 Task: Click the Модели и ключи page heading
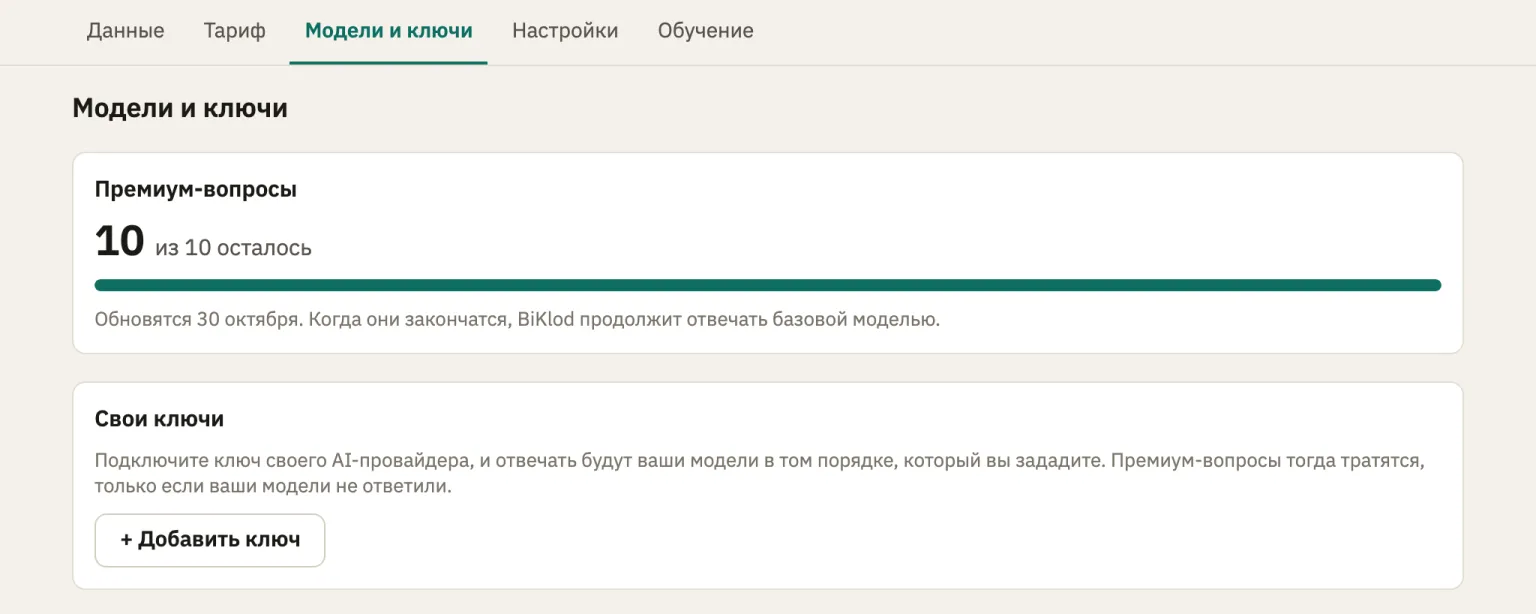[x=180, y=108]
